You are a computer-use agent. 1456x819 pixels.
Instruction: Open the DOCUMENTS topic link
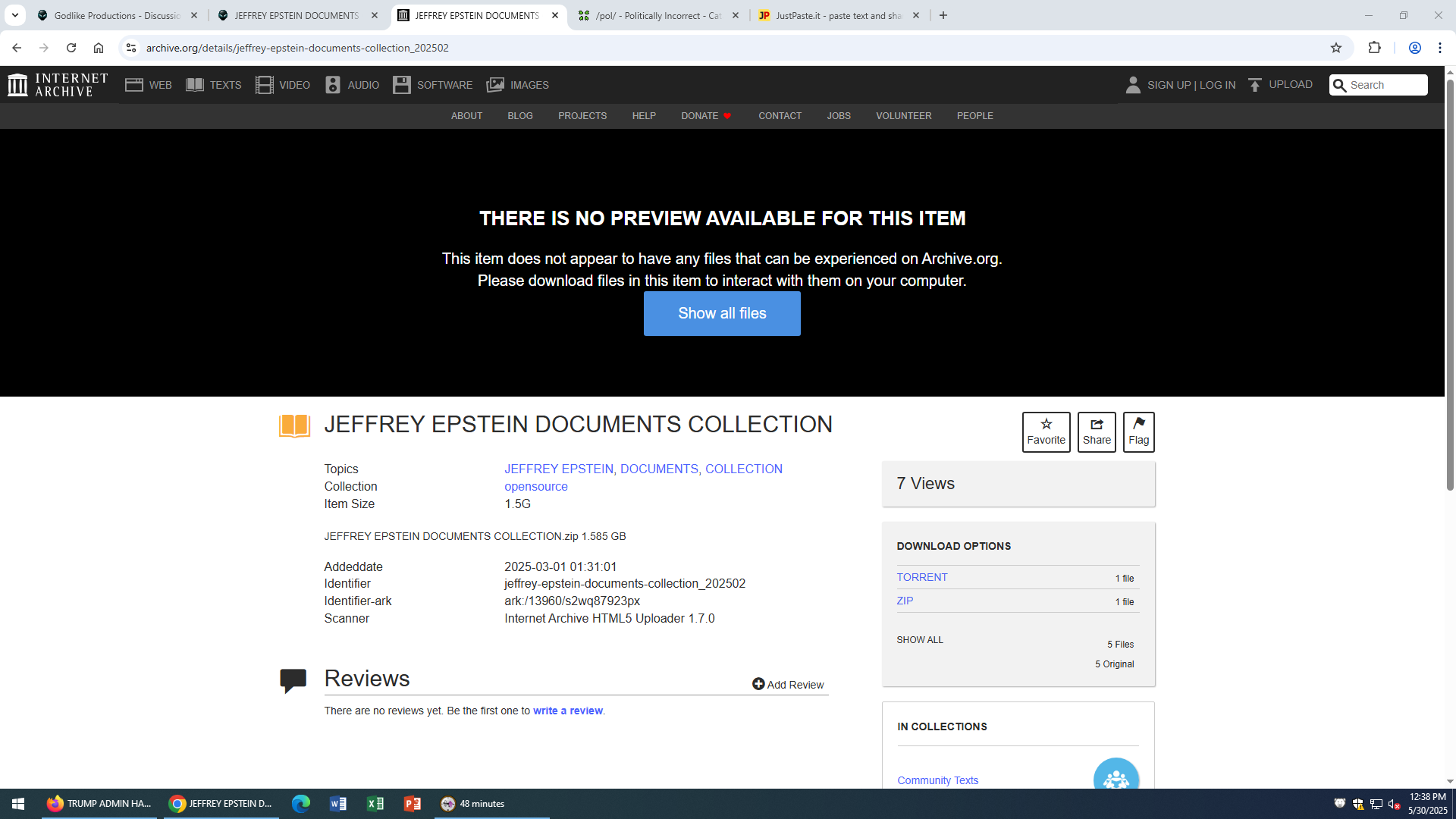click(659, 469)
